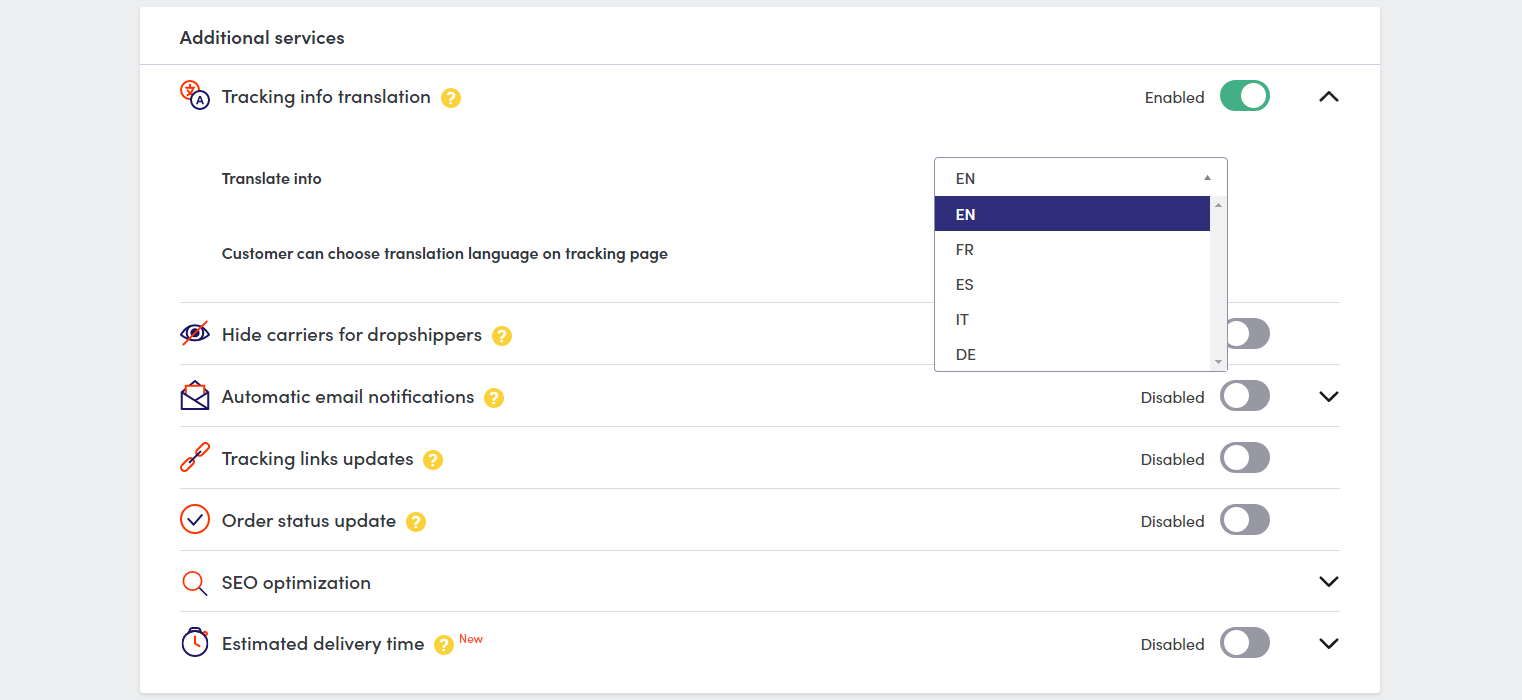The width and height of the screenshot is (1522, 700).
Task: Click the New badge on Estimated delivery
Action: coord(471,639)
